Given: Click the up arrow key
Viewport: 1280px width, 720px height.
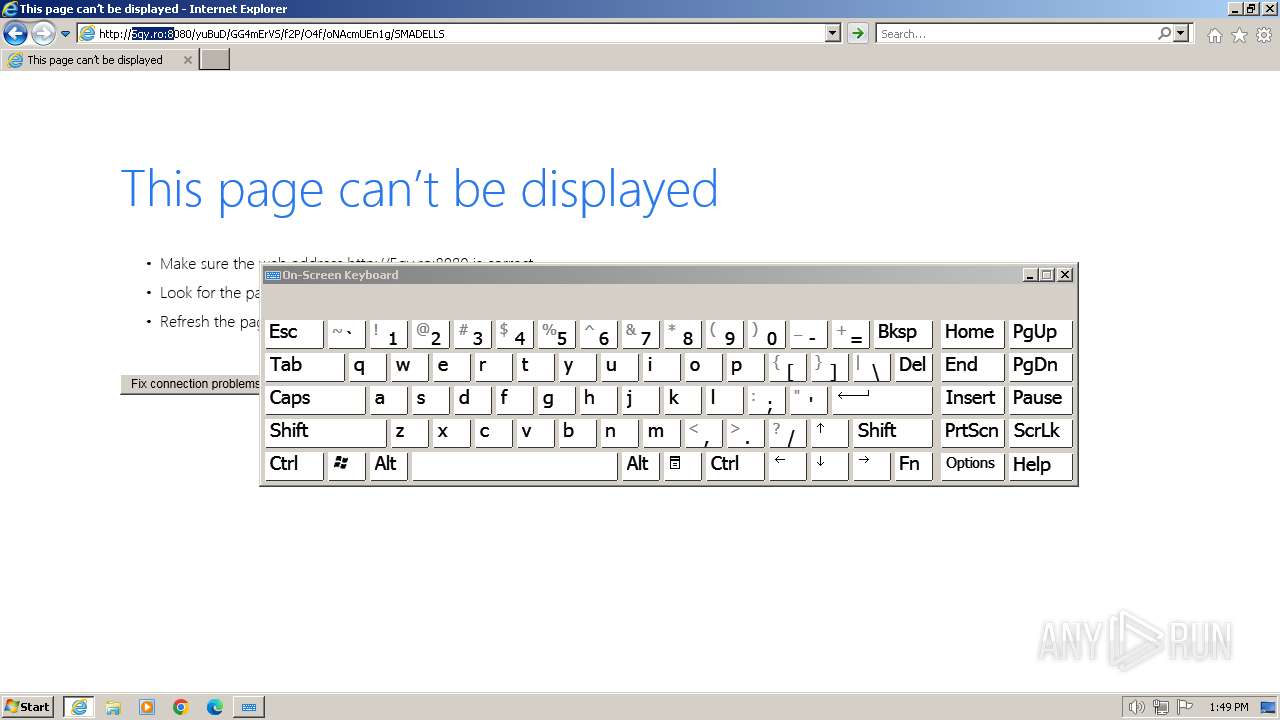Looking at the screenshot, I should [x=829, y=432].
